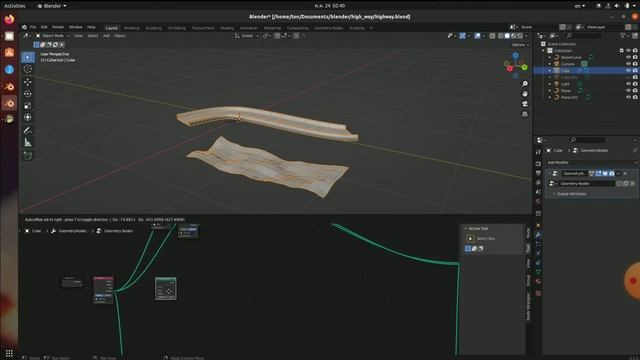Viewport: 640px width, 360px height.
Task: Open the Texture properties tab icon
Action: (x=538, y=293)
